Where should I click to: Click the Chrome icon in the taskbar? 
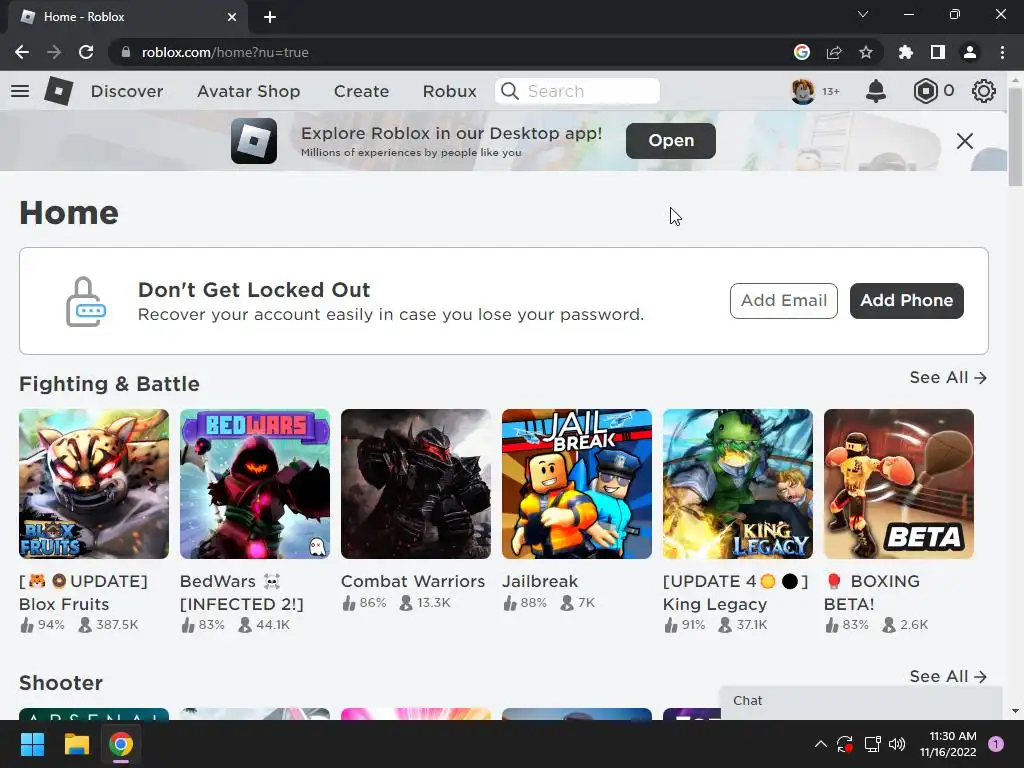(x=121, y=744)
